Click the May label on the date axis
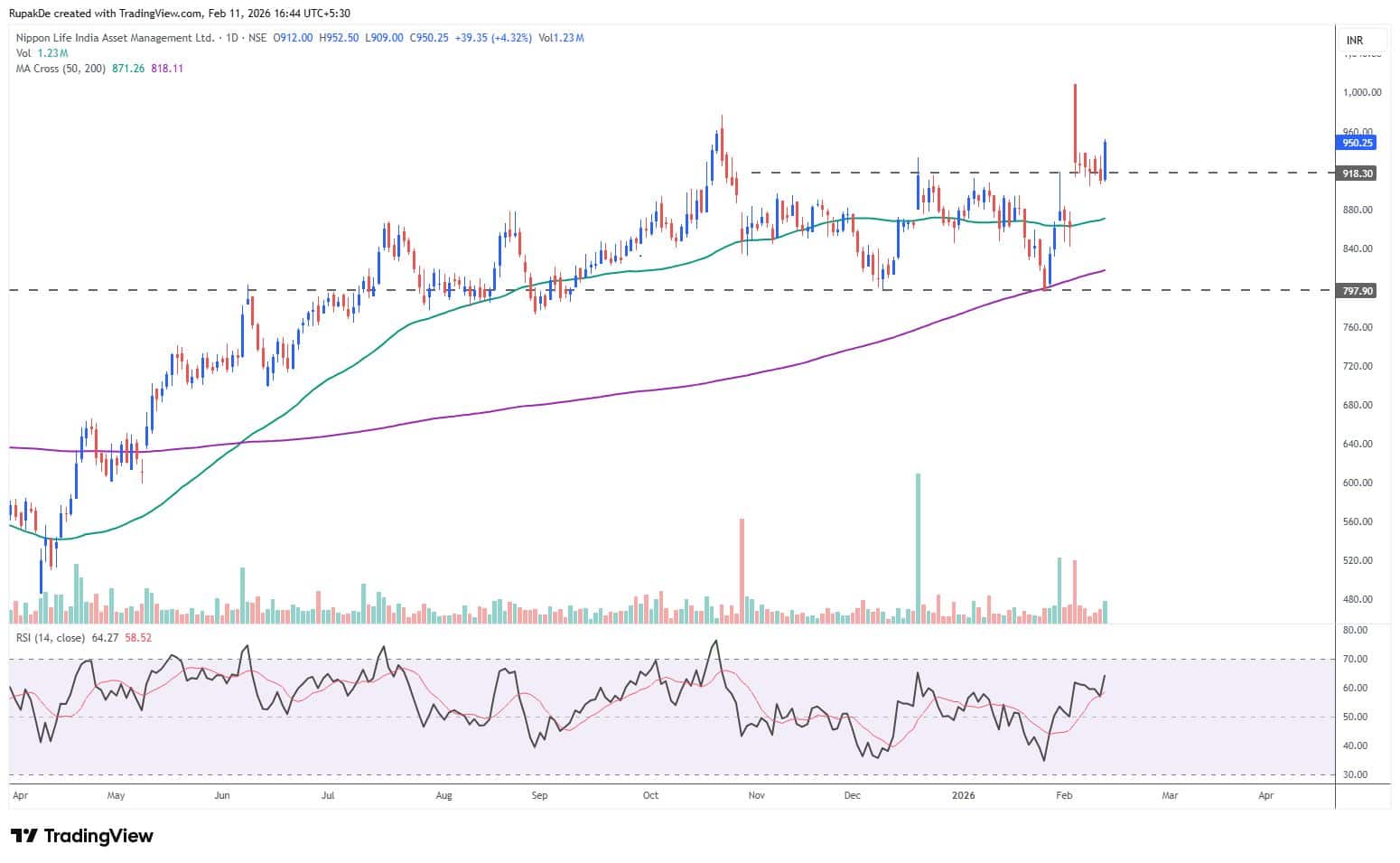 point(116,796)
